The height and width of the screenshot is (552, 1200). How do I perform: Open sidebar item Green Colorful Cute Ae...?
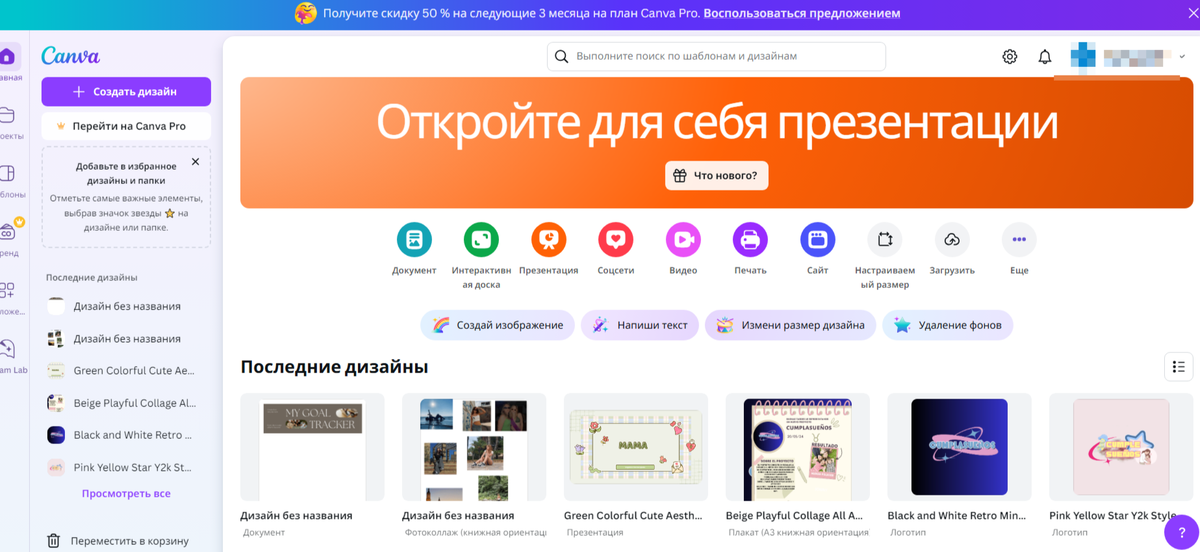click(126, 370)
